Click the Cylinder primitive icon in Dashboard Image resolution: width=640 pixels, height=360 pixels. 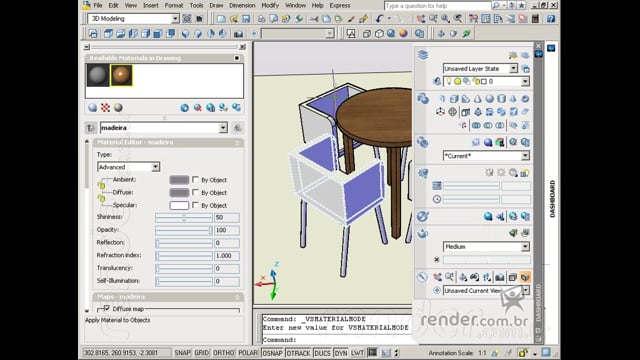501,98
